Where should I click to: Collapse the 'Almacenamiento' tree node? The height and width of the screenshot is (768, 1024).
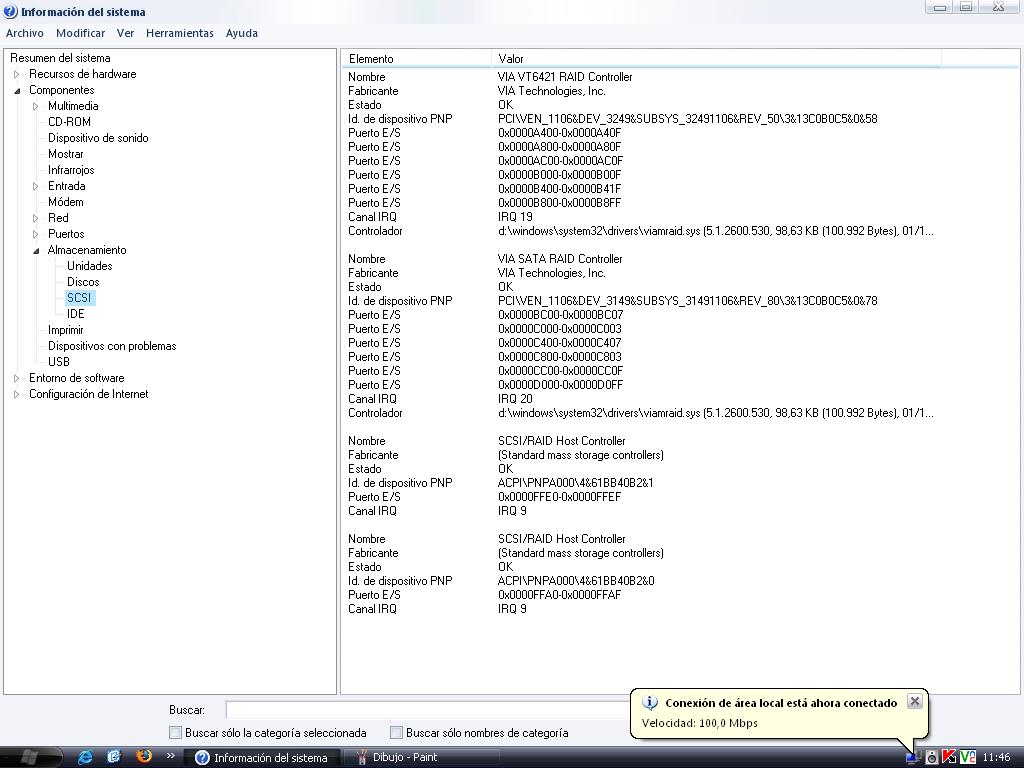(36, 250)
